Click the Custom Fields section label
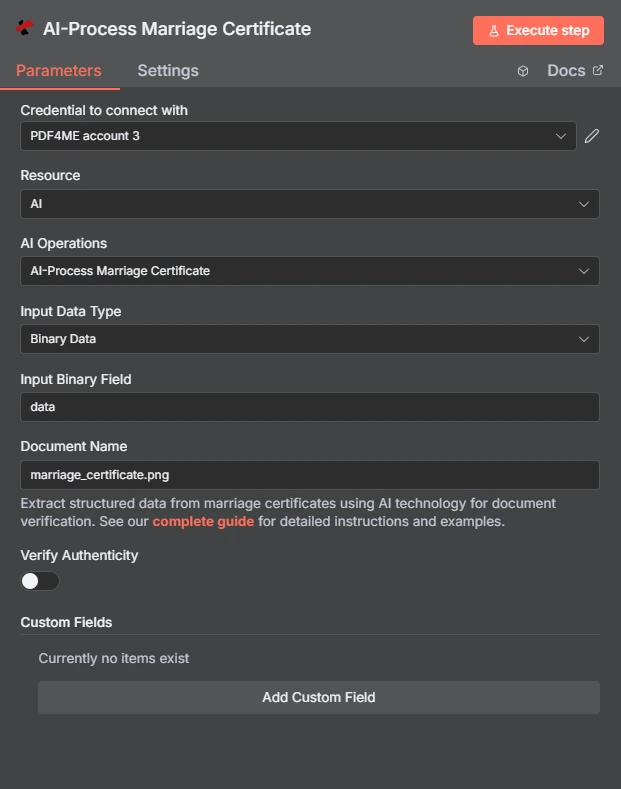621x789 pixels. tap(66, 622)
